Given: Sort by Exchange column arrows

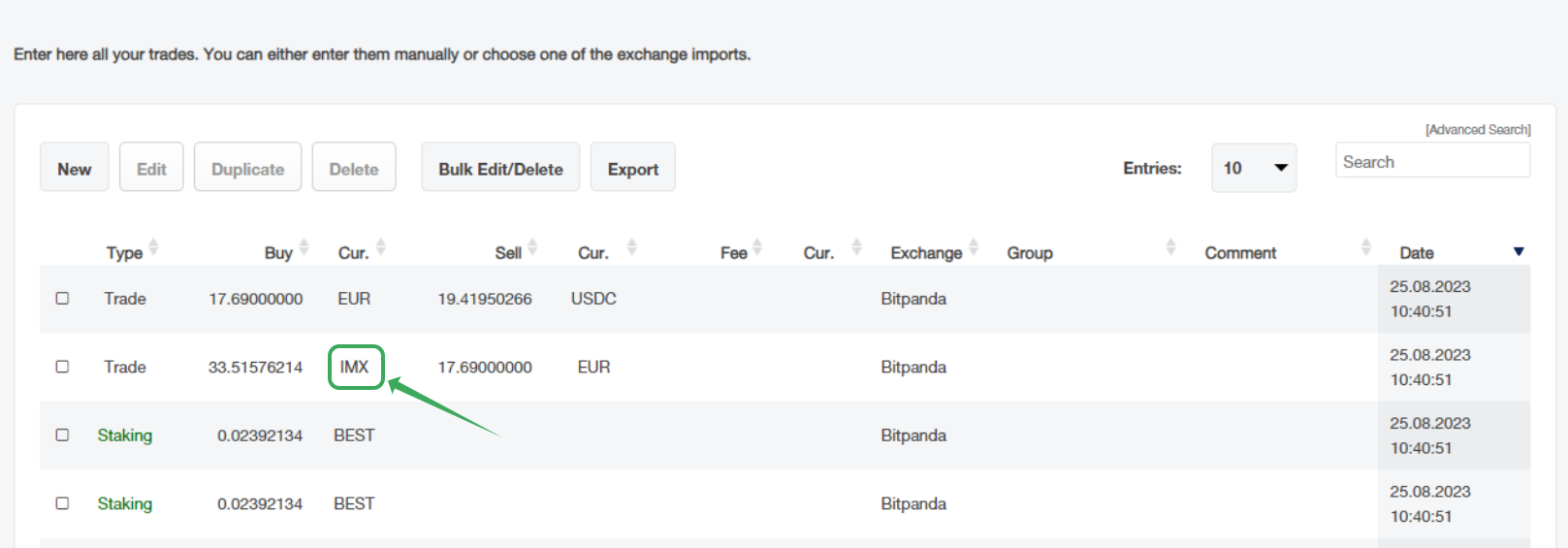Looking at the screenshot, I should tap(974, 248).
